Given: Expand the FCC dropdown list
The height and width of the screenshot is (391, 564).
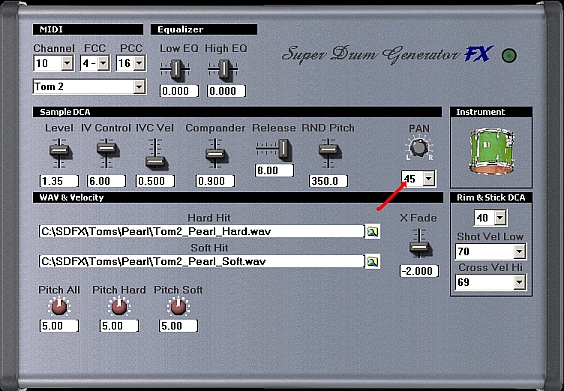Looking at the screenshot, I should pos(104,63).
